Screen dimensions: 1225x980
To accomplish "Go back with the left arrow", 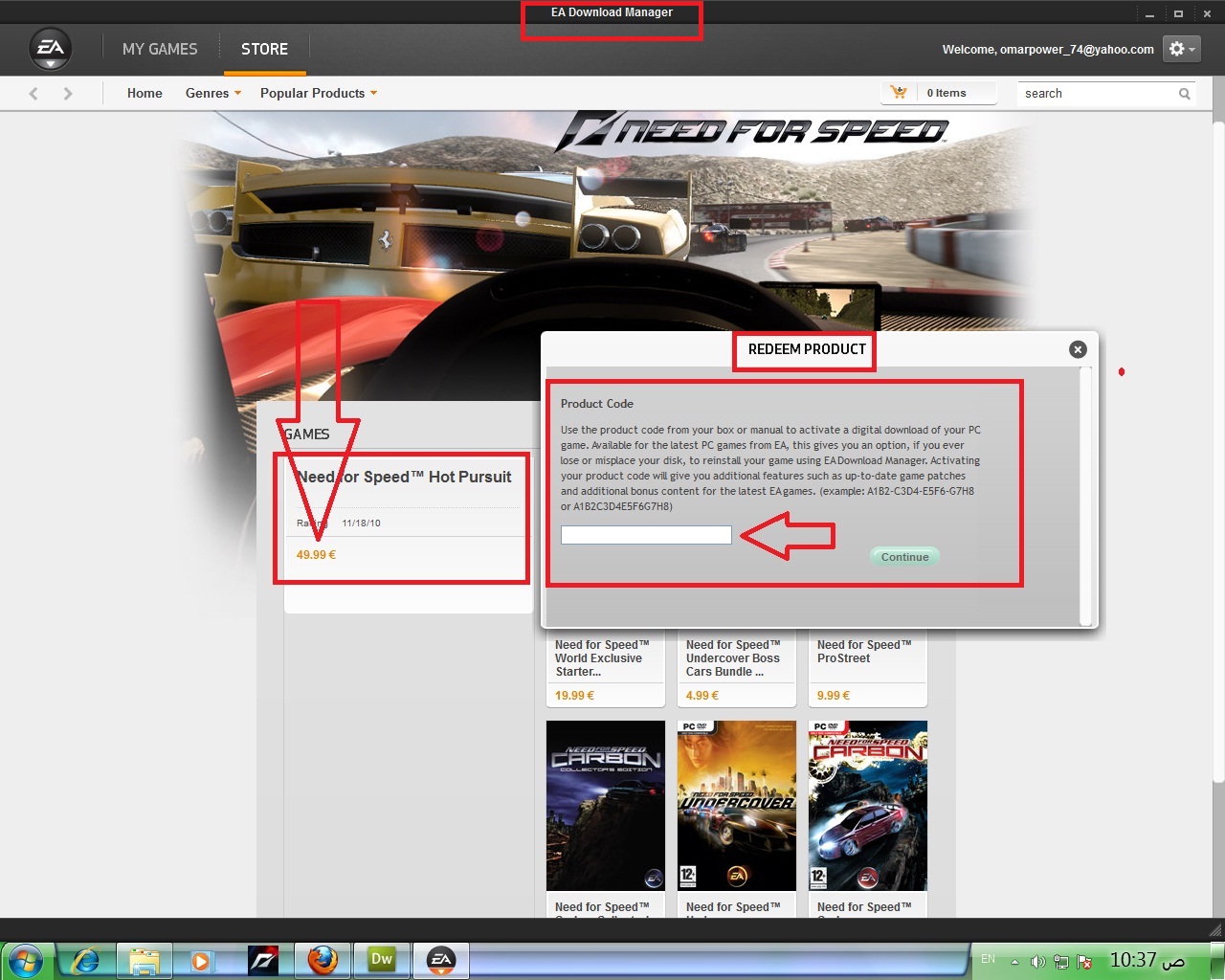I will 33,94.
